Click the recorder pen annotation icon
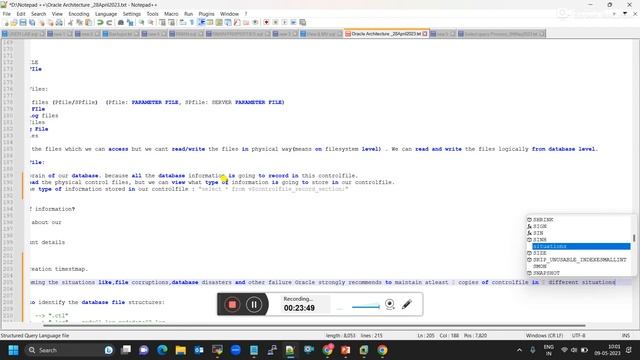This screenshot has height=360, width=640. point(407,304)
